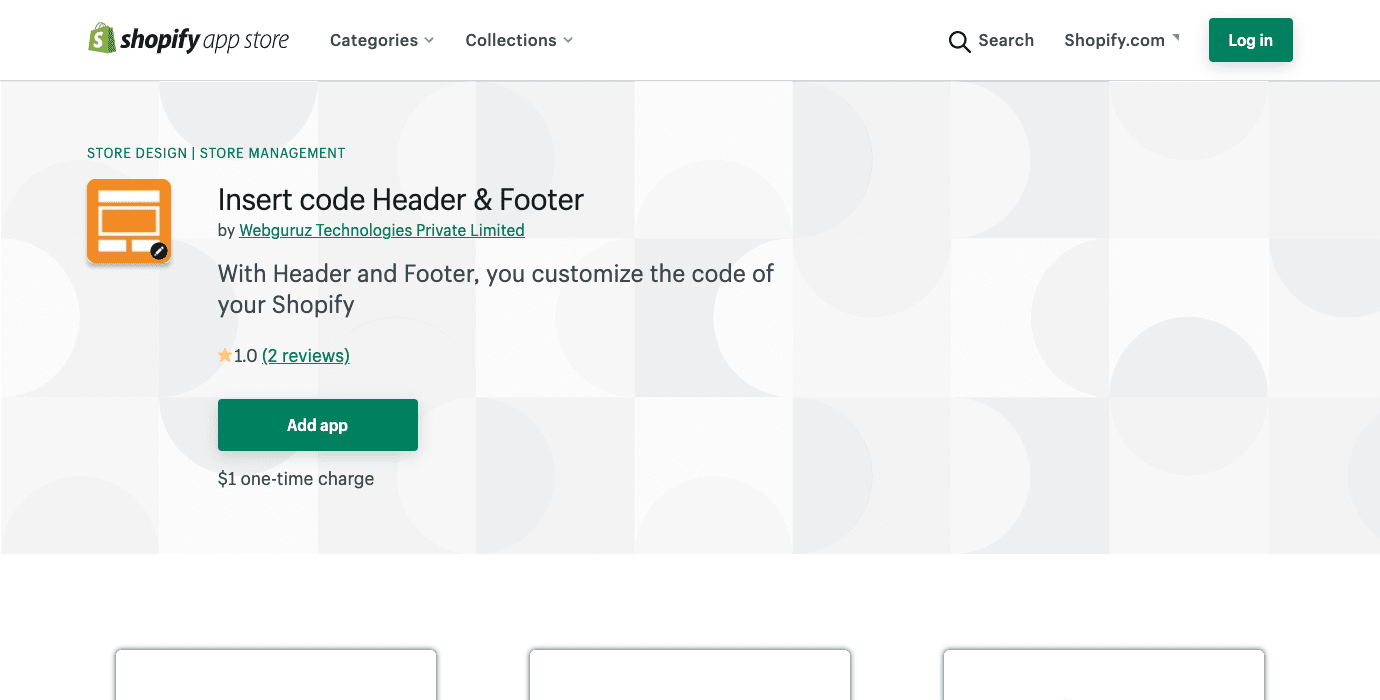Click the Shopify app store wordmark logo
The height and width of the screenshot is (700, 1380).
pyautogui.click(x=203, y=39)
